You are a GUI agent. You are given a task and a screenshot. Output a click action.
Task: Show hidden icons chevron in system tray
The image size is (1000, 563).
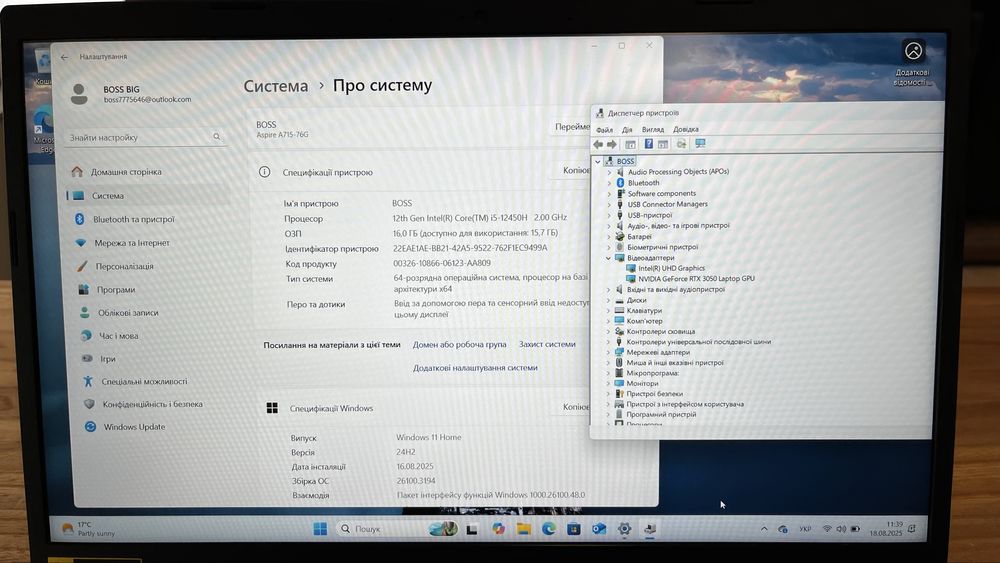(764, 529)
